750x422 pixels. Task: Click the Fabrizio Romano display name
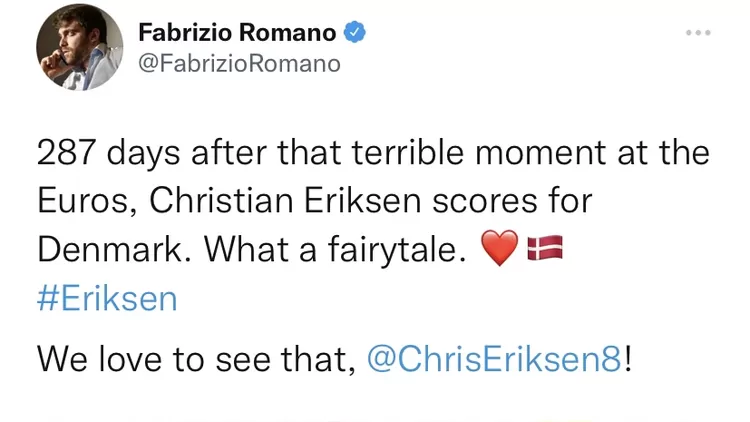click(x=236, y=32)
